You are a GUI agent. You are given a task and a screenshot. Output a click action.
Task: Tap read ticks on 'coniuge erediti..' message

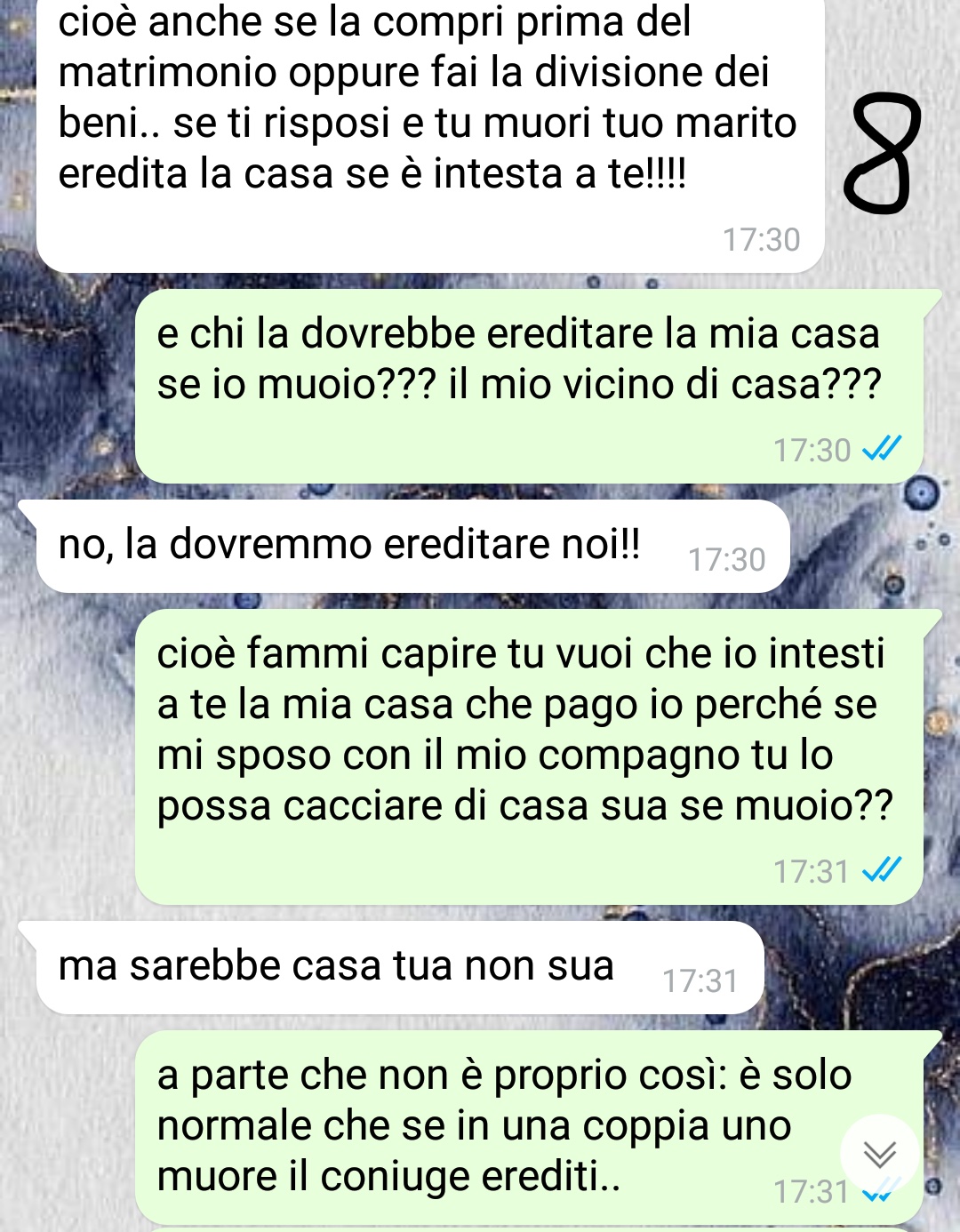click(x=883, y=1191)
